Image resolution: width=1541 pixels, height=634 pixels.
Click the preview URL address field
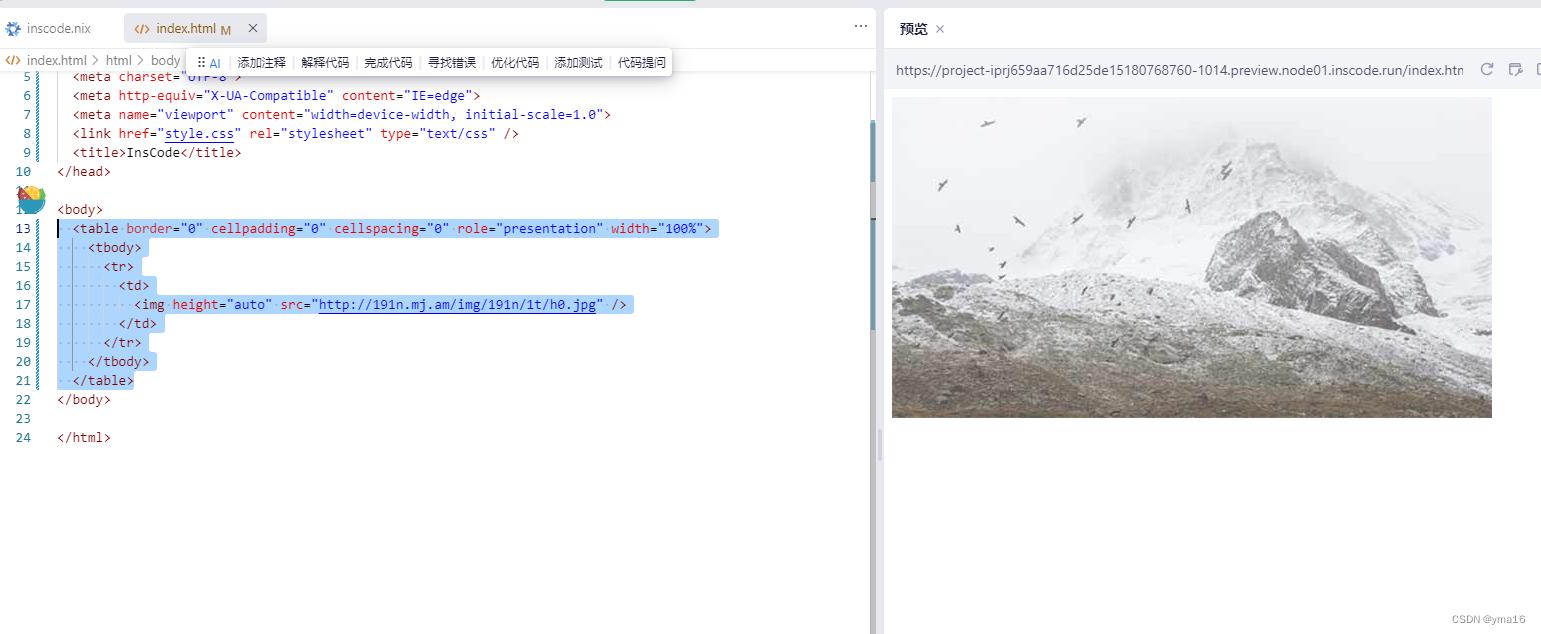coord(1179,70)
